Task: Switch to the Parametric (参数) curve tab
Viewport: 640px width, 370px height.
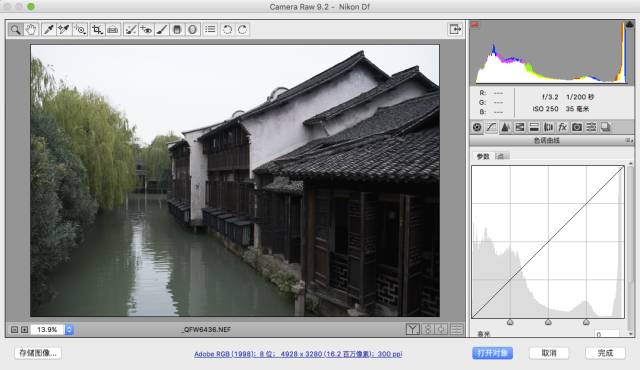Action: click(x=483, y=156)
